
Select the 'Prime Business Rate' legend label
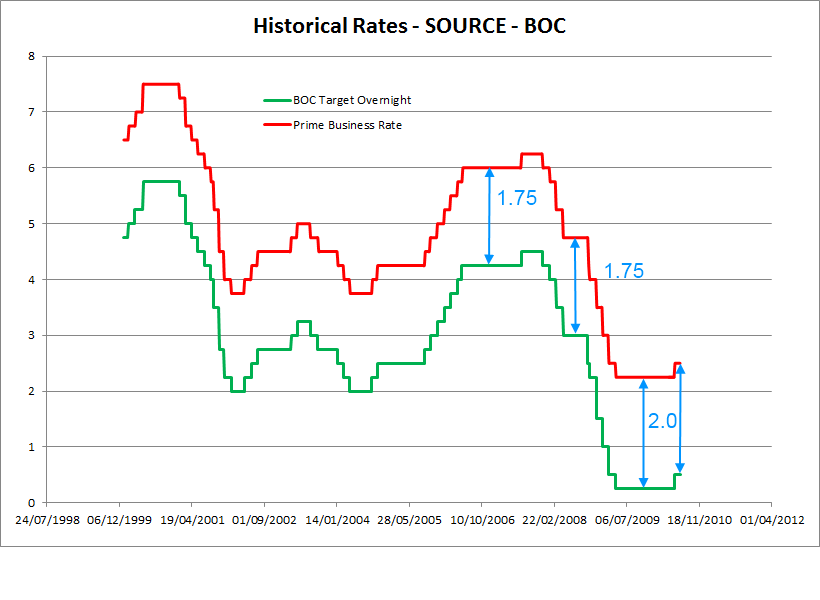pos(347,125)
